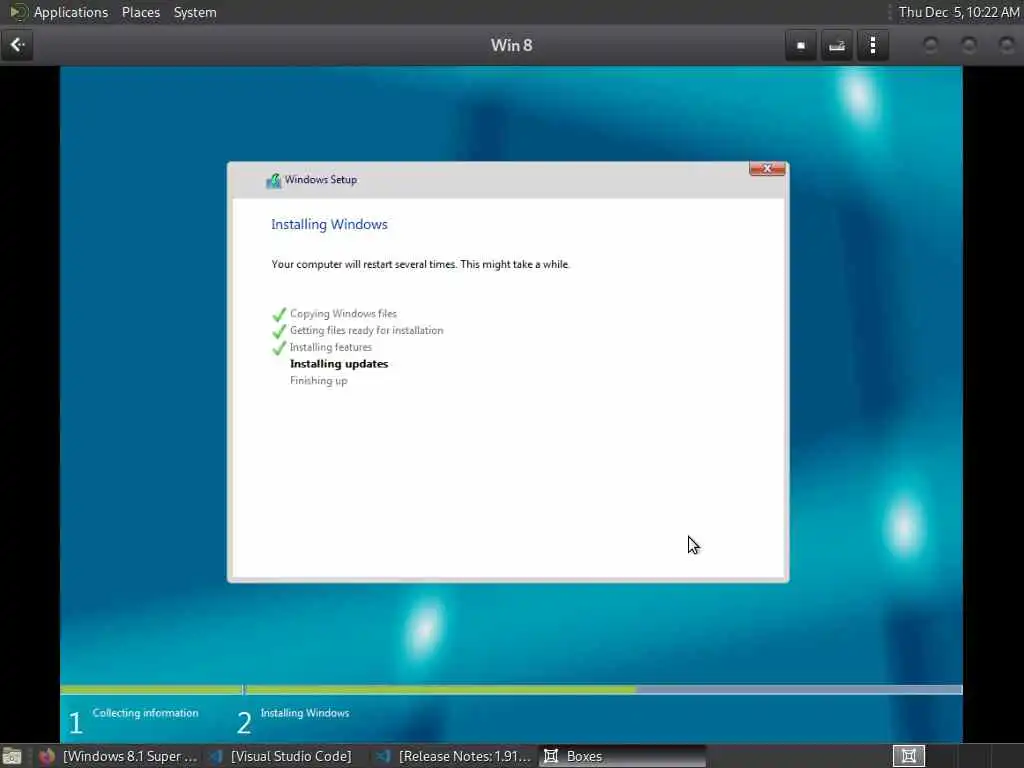Go back using the Boxes back arrow
This screenshot has height=768, width=1024.
[17, 45]
